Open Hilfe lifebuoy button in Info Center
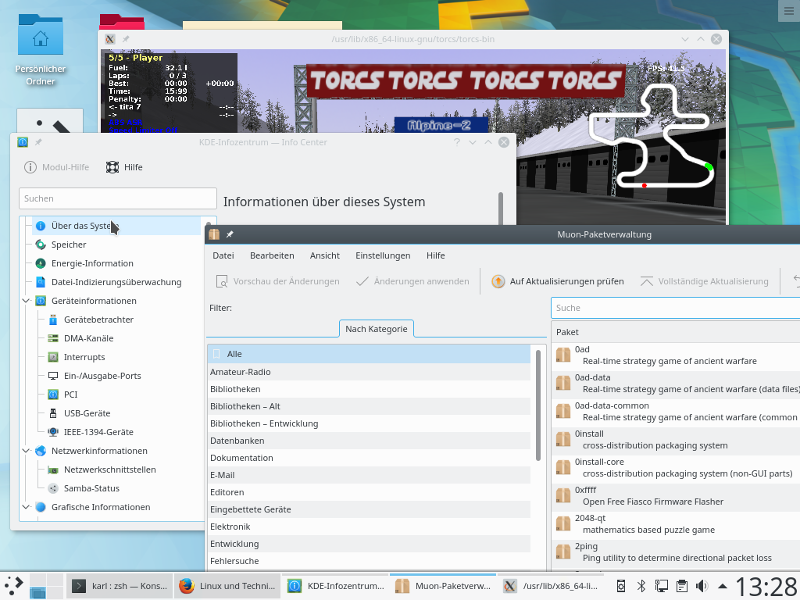The height and width of the screenshot is (600, 800). pyautogui.click(x=124, y=167)
